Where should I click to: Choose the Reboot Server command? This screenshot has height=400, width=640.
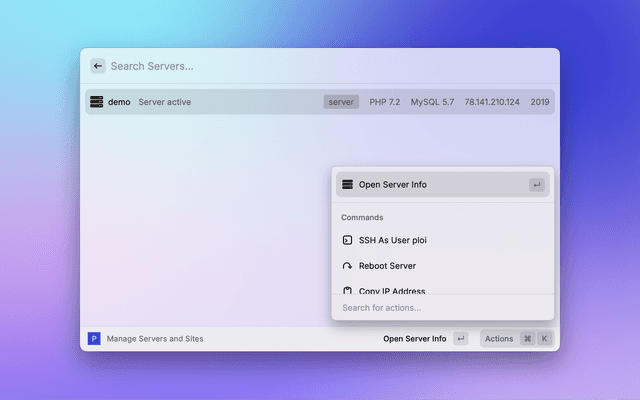coord(387,266)
